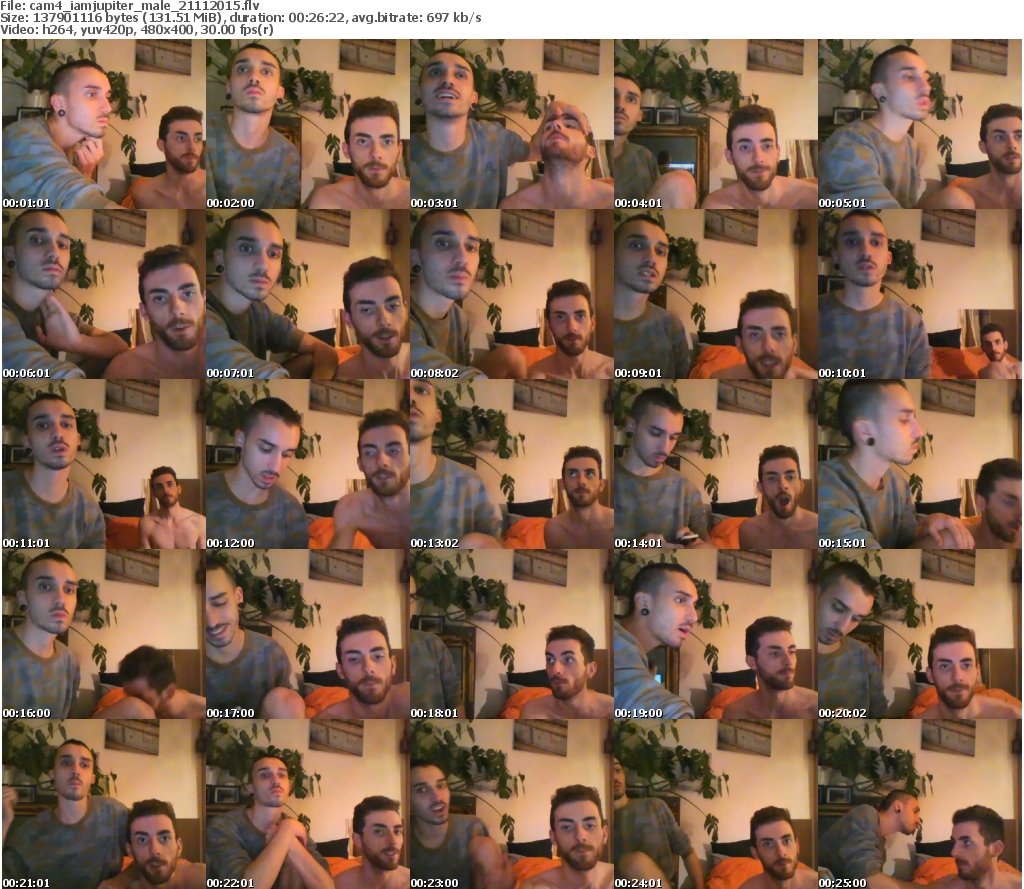This screenshot has height=889, width=1024.
Task: Select the thumbnail at 00:06:01
Action: click(x=103, y=294)
